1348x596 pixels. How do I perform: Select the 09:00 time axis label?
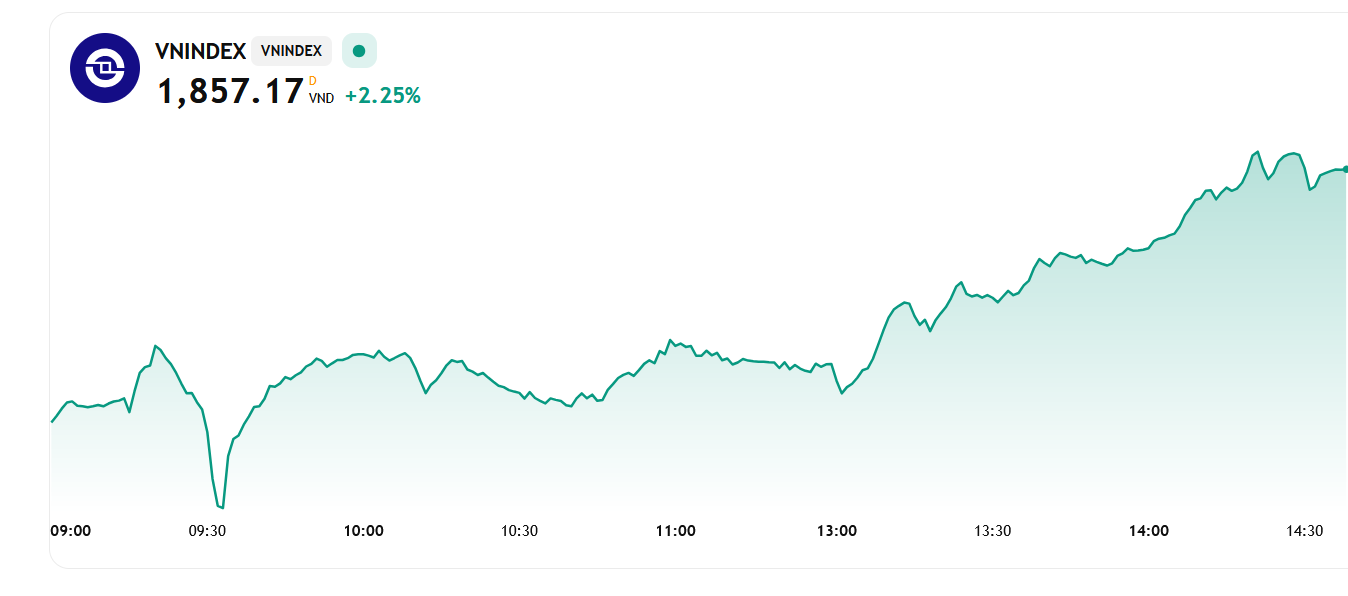[x=71, y=531]
